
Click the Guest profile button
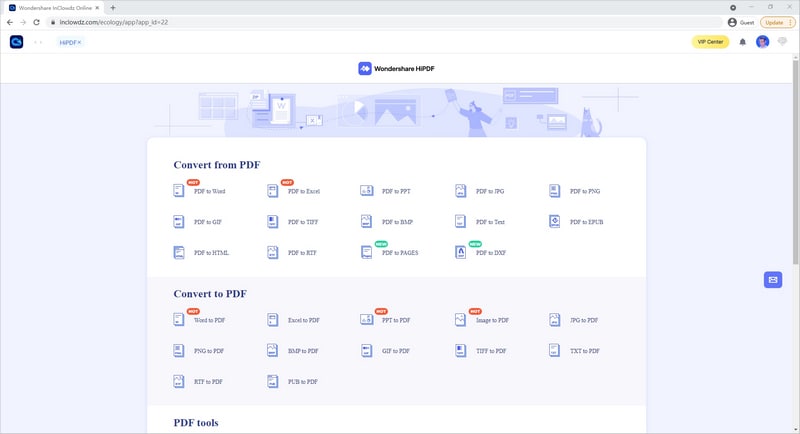point(741,22)
